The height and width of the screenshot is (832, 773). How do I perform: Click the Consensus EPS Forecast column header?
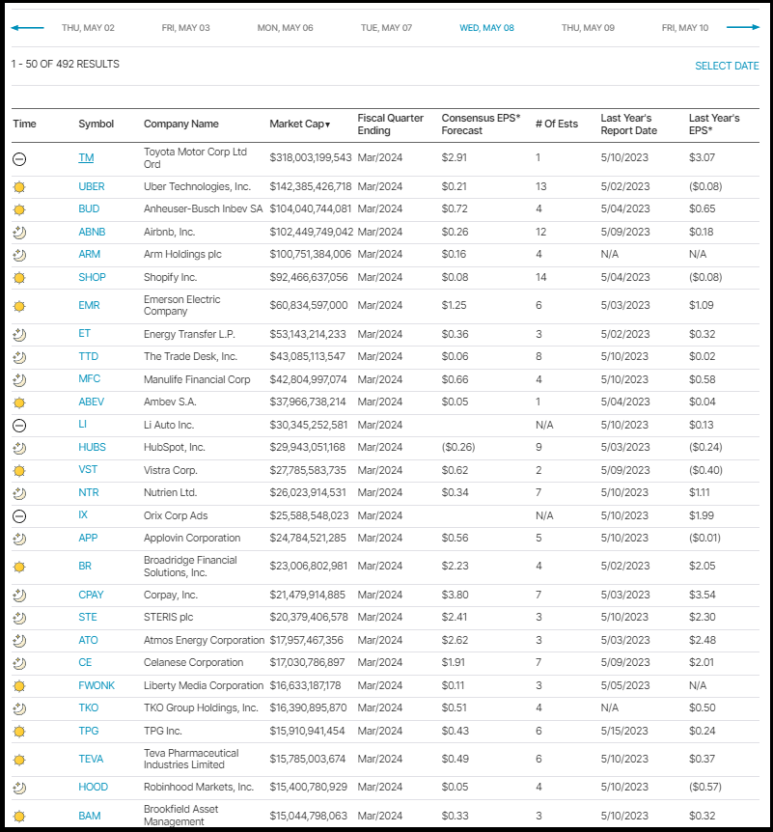pos(481,124)
